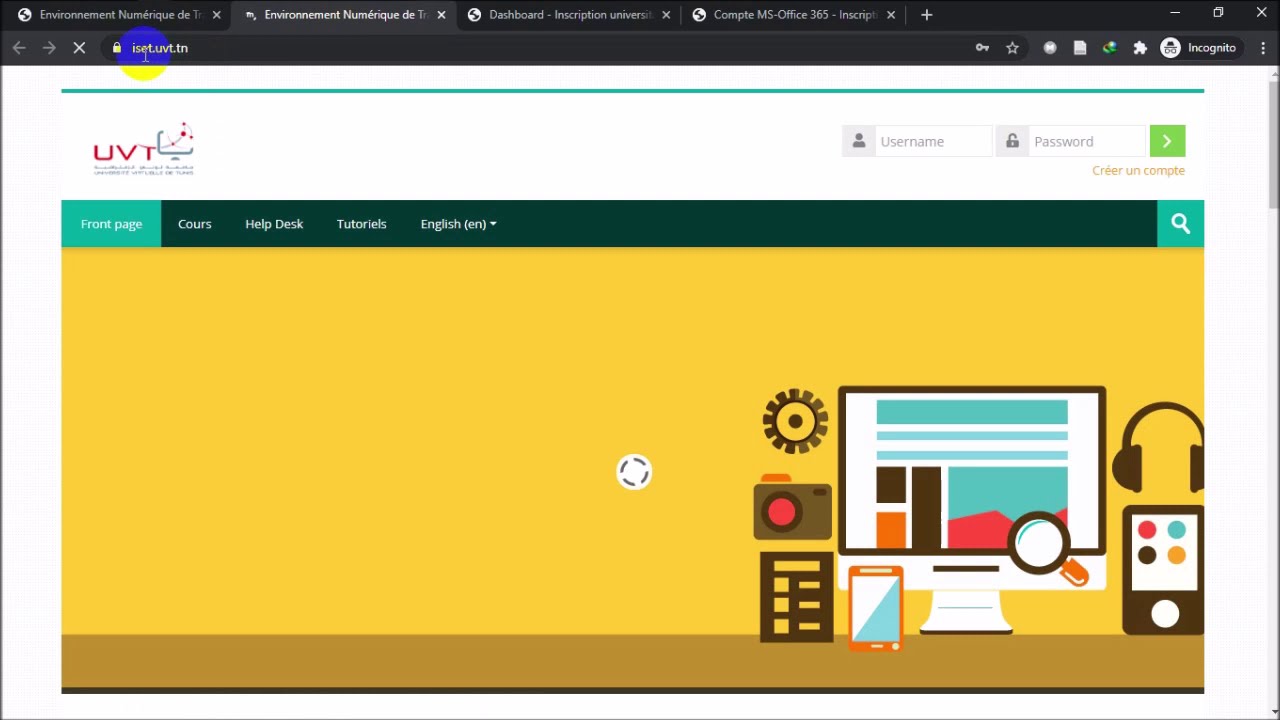This screenshot has height=720, width=1280.
Task: Click the password key icon in the address bar
Action: pos(982,48)
